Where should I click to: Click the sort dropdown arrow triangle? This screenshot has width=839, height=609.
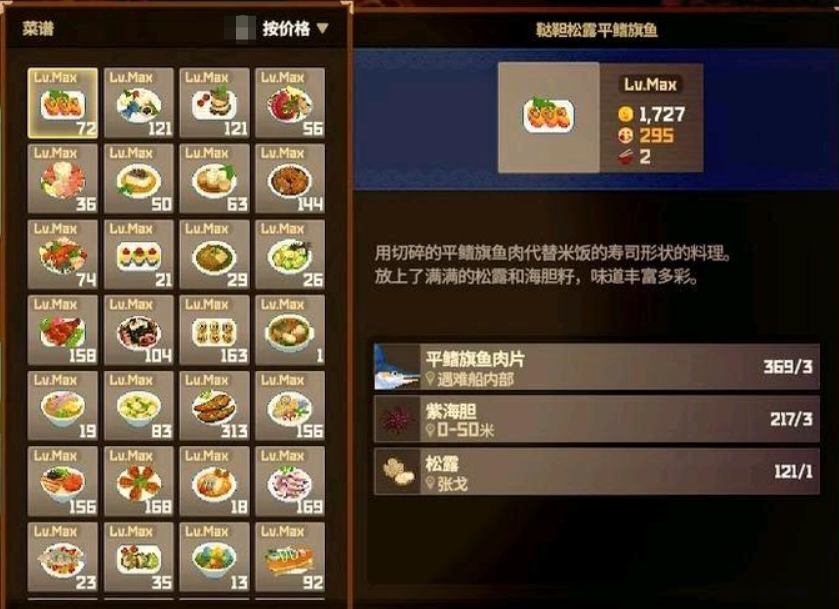click(x=322, y=28)
